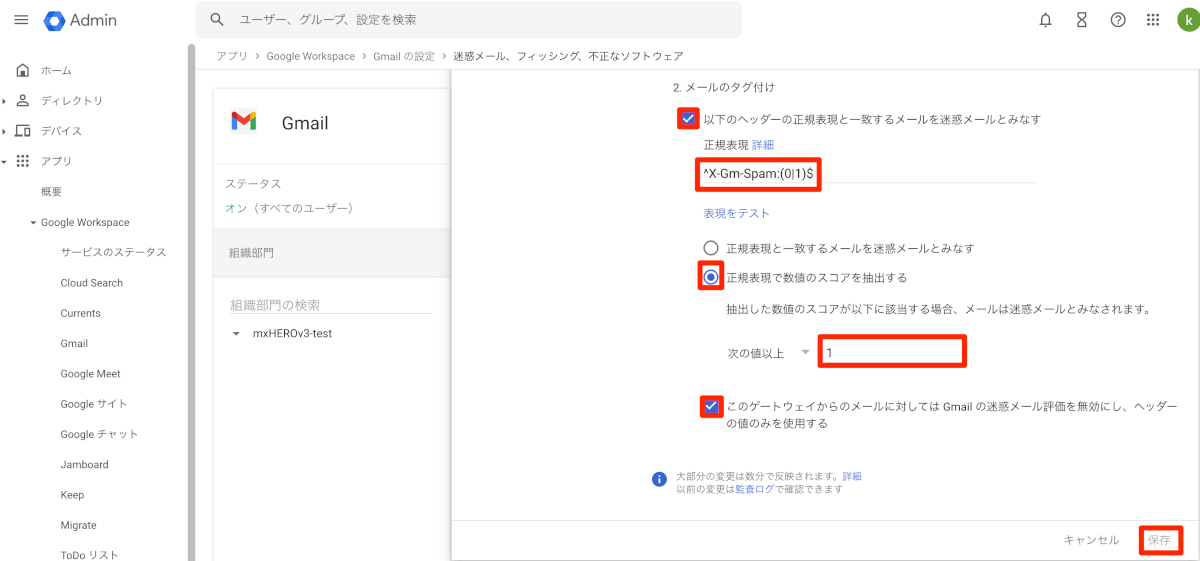The width and height of the screenshot is (1200, 561).
Task: Toggle the ヘッダーの正規表現 spam checkbox
Action: pyautogui.click(x=688, y=119)
